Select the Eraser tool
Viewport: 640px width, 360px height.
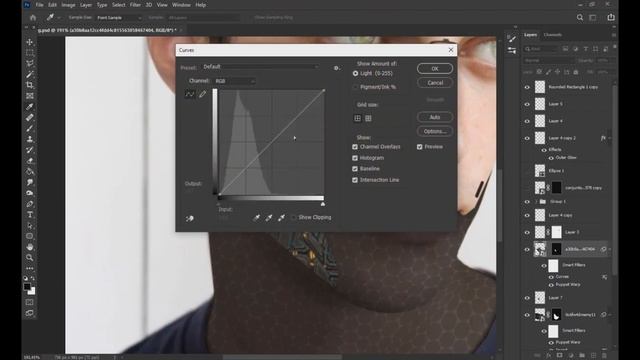30,161
